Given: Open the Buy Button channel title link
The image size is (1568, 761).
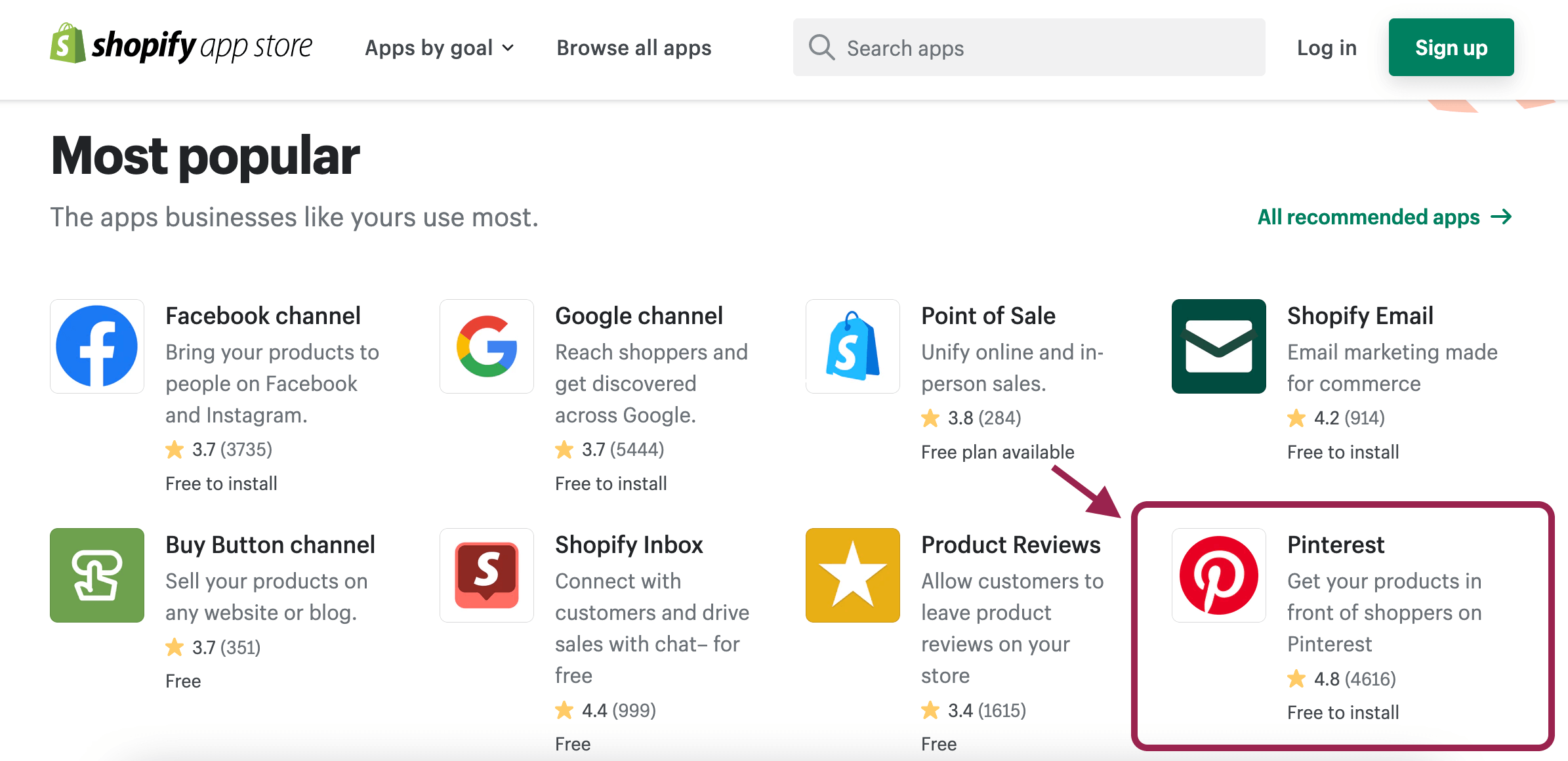Looking at the screenshot, I should coord(270,545).
